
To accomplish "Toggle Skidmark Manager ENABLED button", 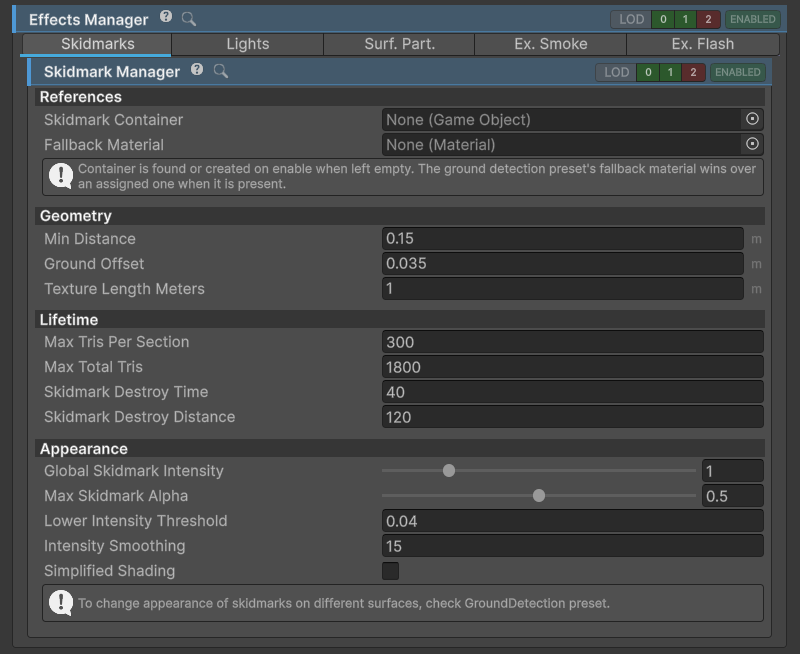I will (x=737, y=72).
